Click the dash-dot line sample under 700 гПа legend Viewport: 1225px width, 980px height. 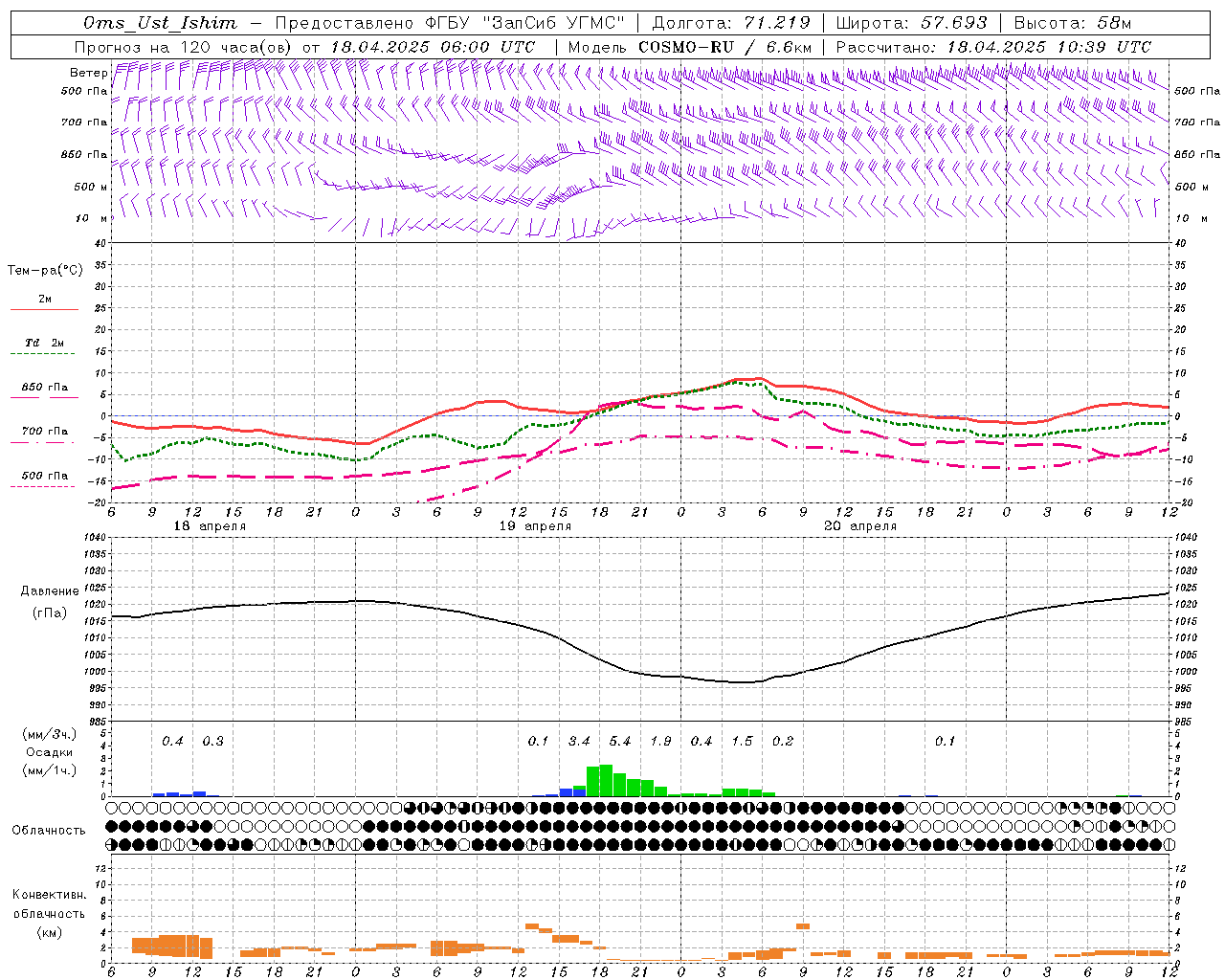click(x=44, y=442)
